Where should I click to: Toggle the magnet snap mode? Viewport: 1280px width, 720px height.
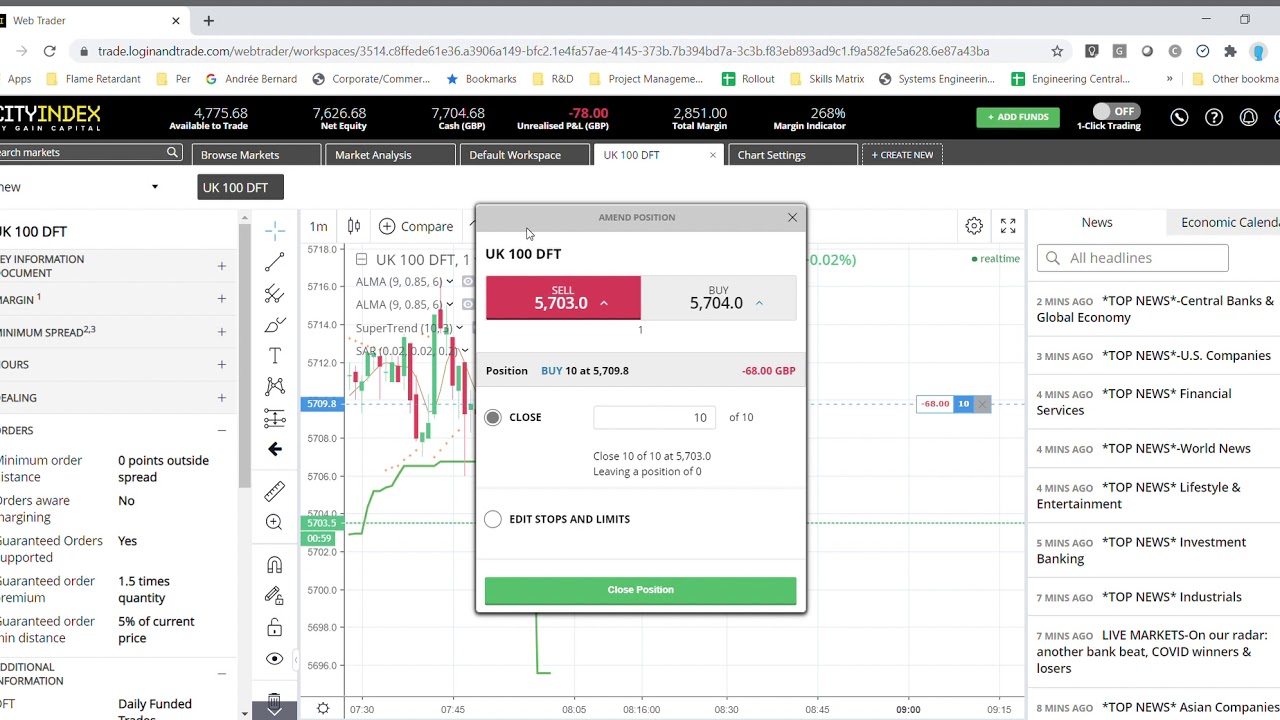(275, 565)
